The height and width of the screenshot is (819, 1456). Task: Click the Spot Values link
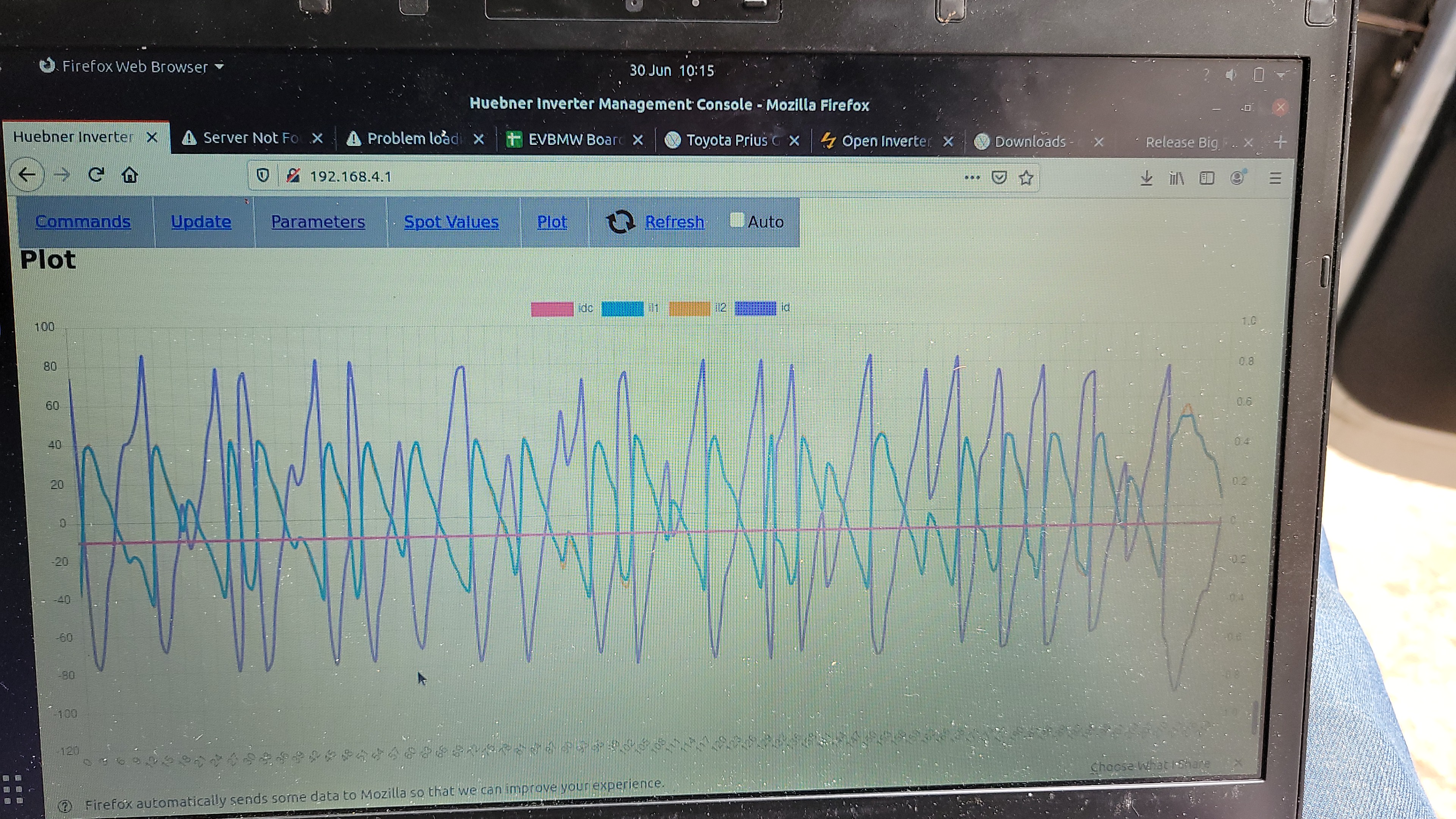[451, 222]
